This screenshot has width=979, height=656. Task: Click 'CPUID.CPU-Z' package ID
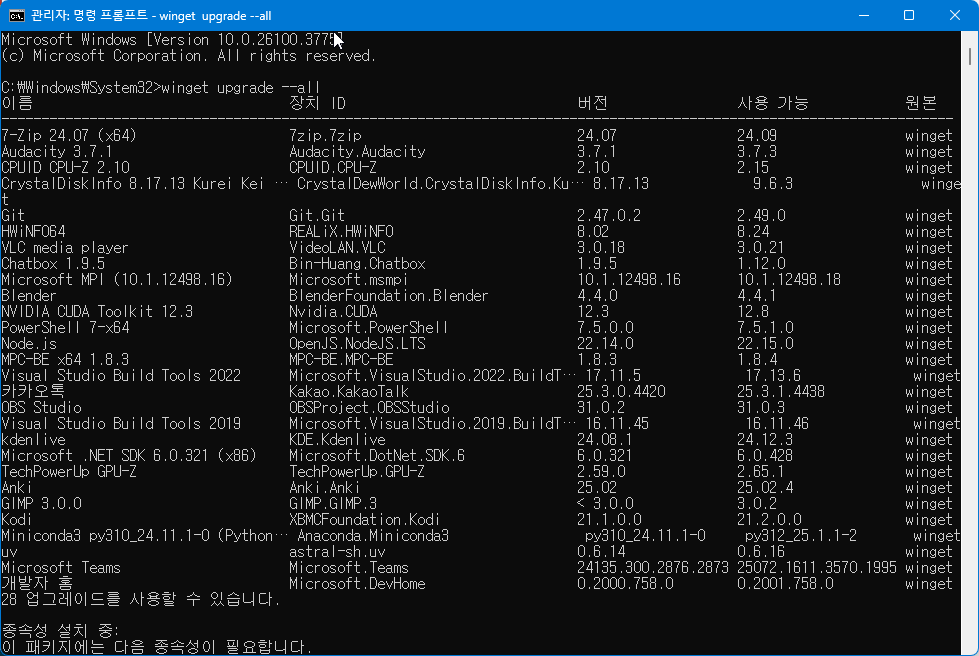333,168
